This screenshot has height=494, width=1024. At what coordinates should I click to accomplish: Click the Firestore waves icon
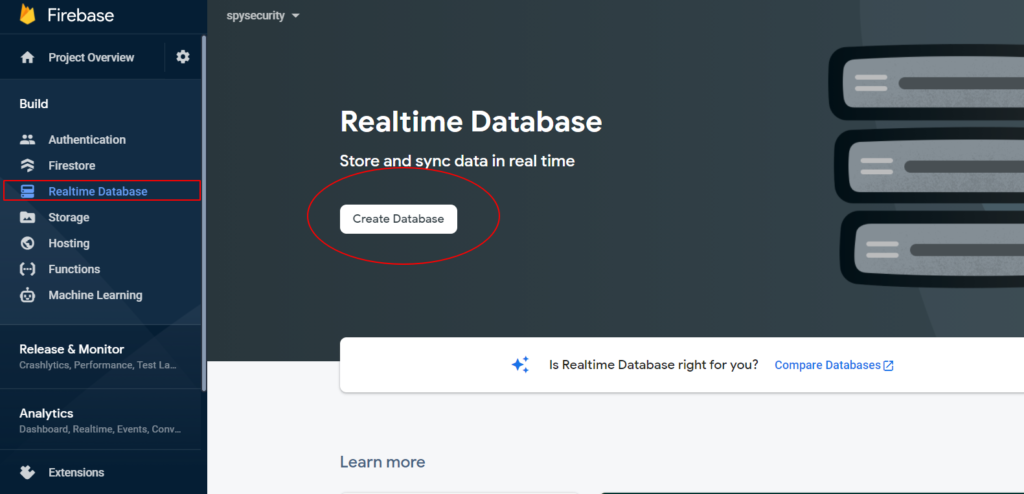[x=27, y=165]
